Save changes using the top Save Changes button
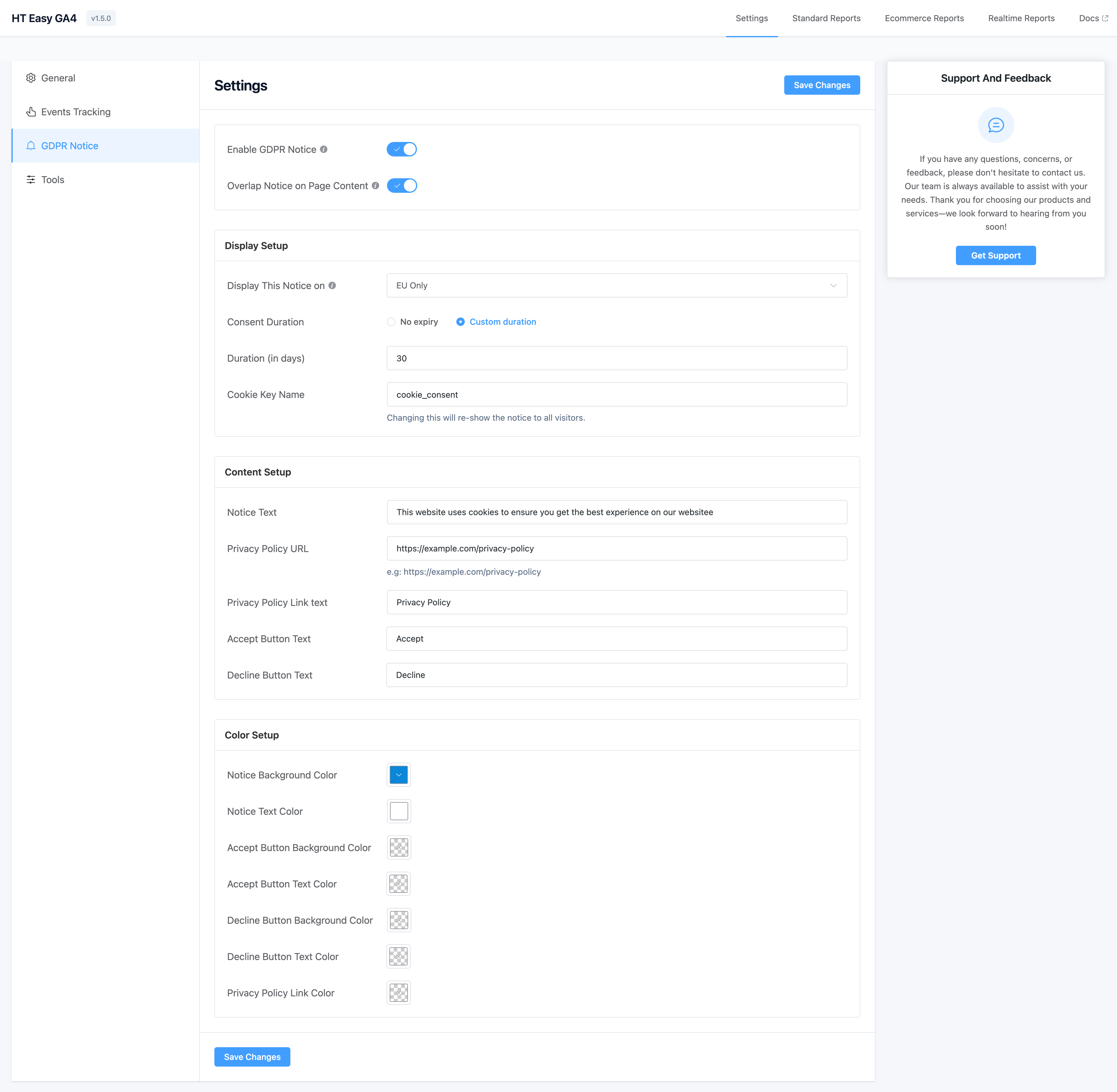 [x=821, y=85]
